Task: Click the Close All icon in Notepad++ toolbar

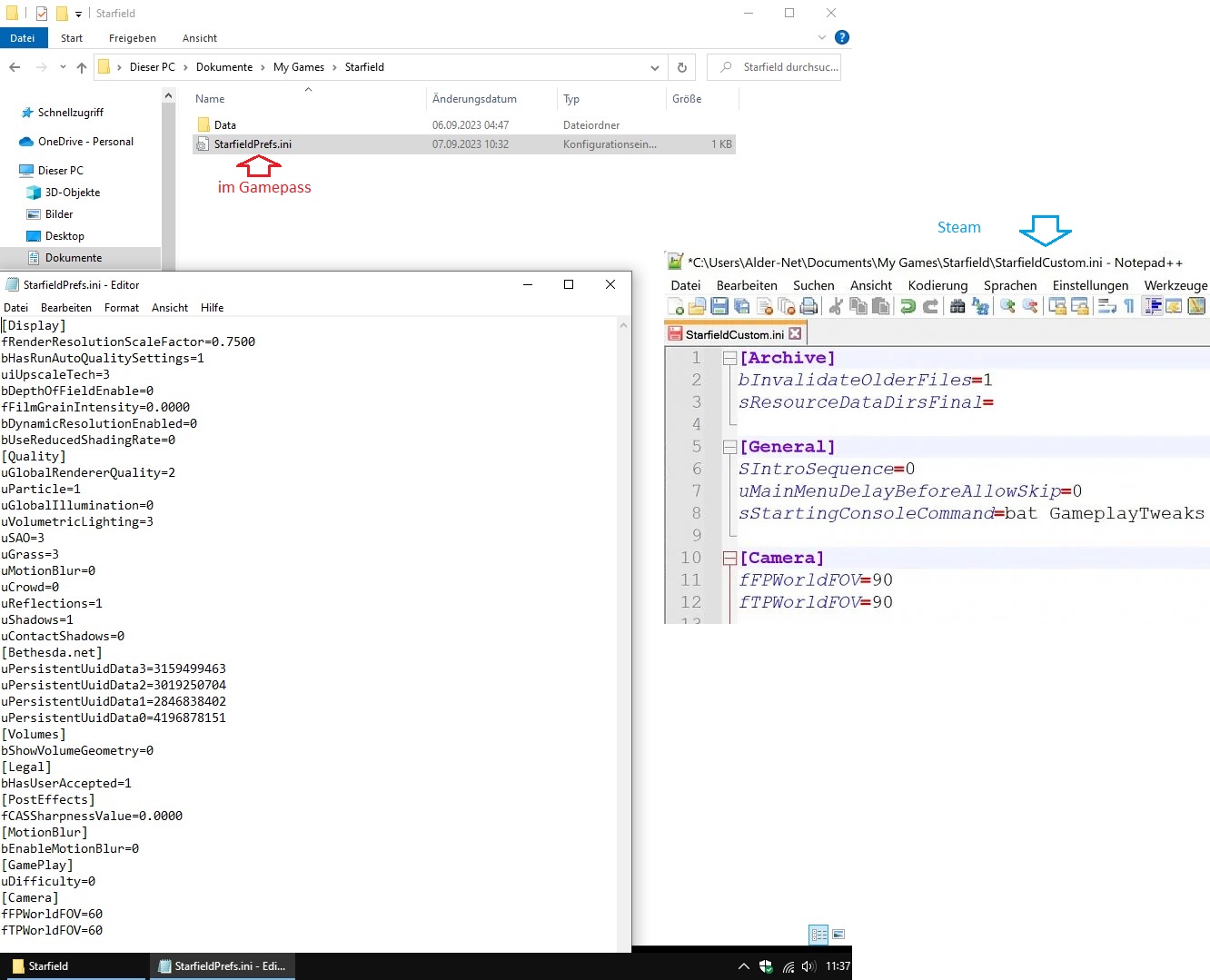Action: 787,306
